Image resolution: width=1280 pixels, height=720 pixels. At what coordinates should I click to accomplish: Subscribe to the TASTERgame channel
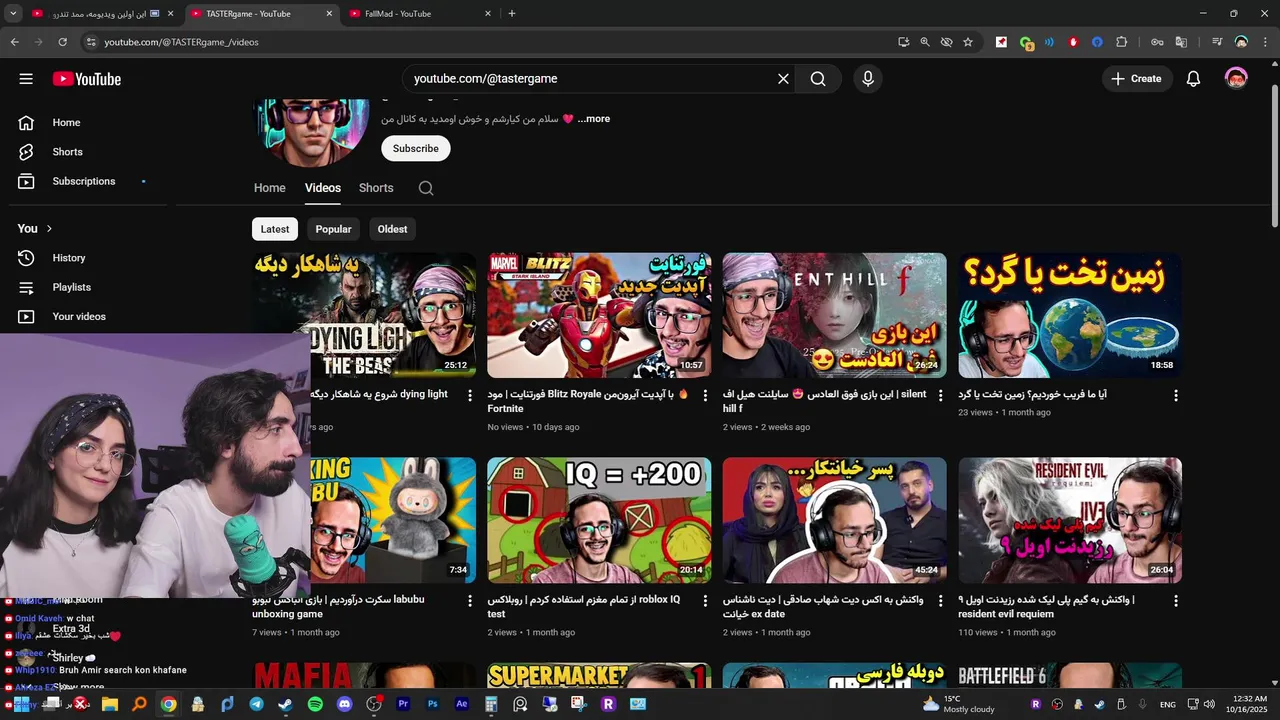[415, 148]
